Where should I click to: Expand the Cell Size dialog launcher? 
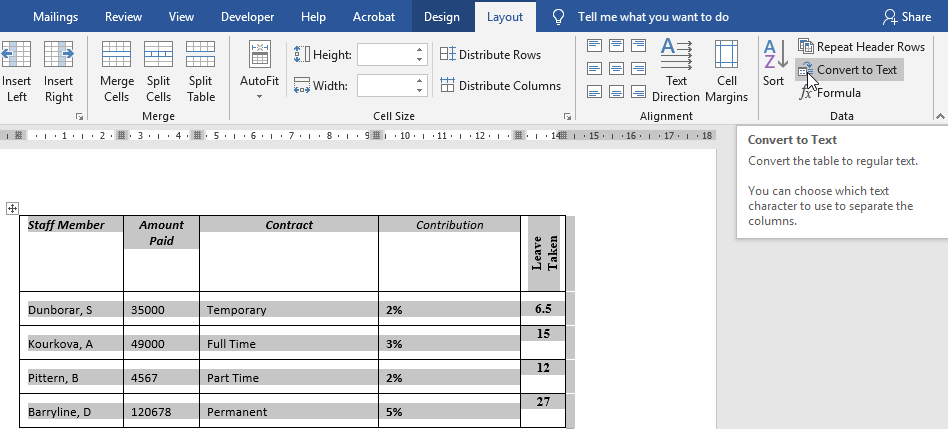567,117
